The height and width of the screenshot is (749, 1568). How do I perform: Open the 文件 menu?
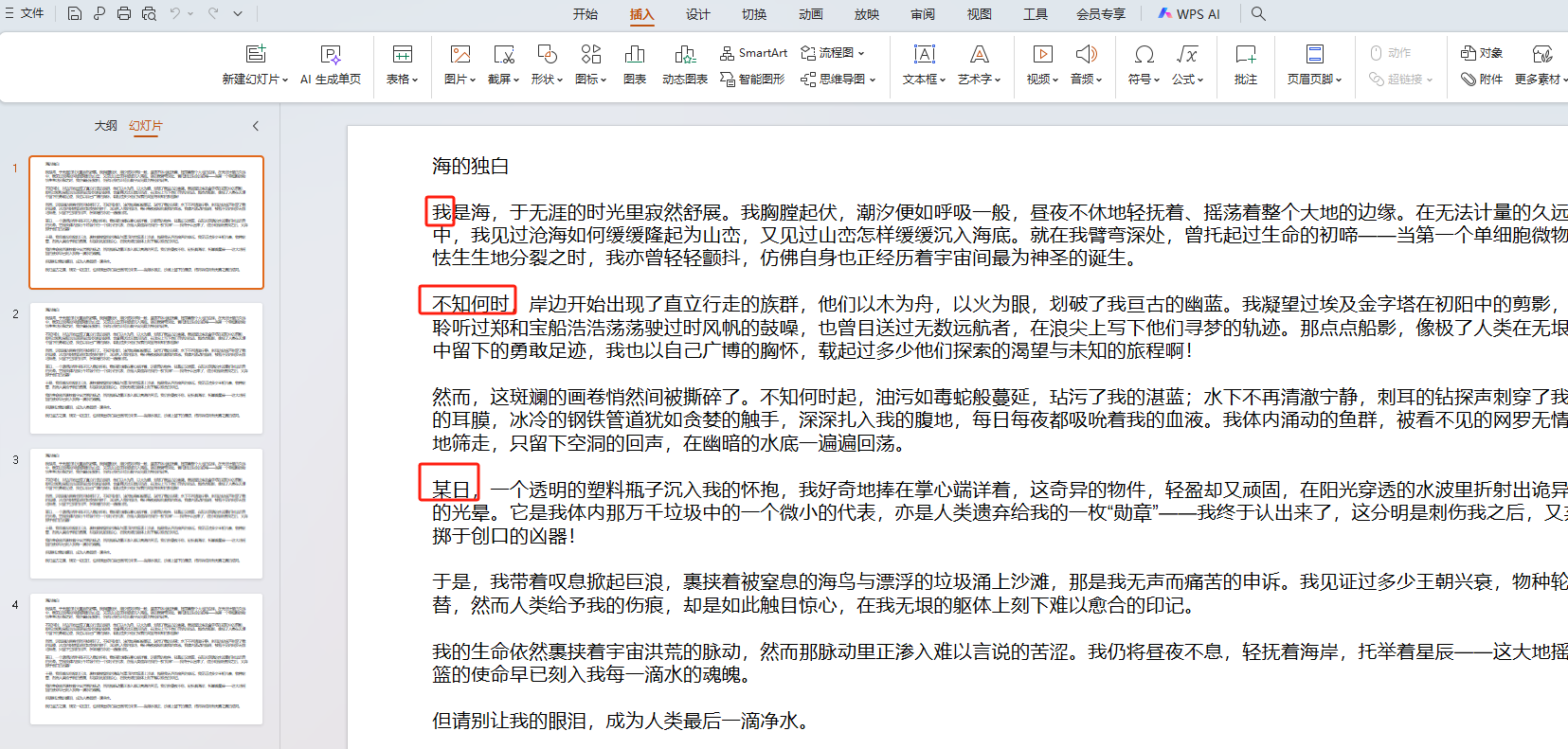25,13
